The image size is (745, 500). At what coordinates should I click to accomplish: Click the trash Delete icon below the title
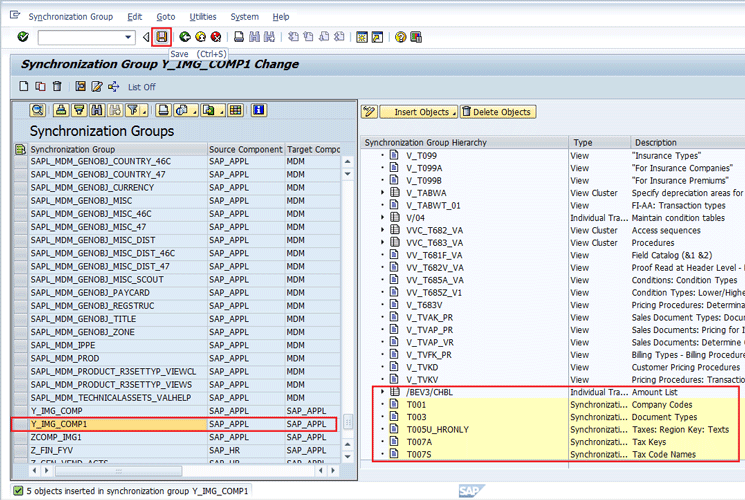coord(56,87)
